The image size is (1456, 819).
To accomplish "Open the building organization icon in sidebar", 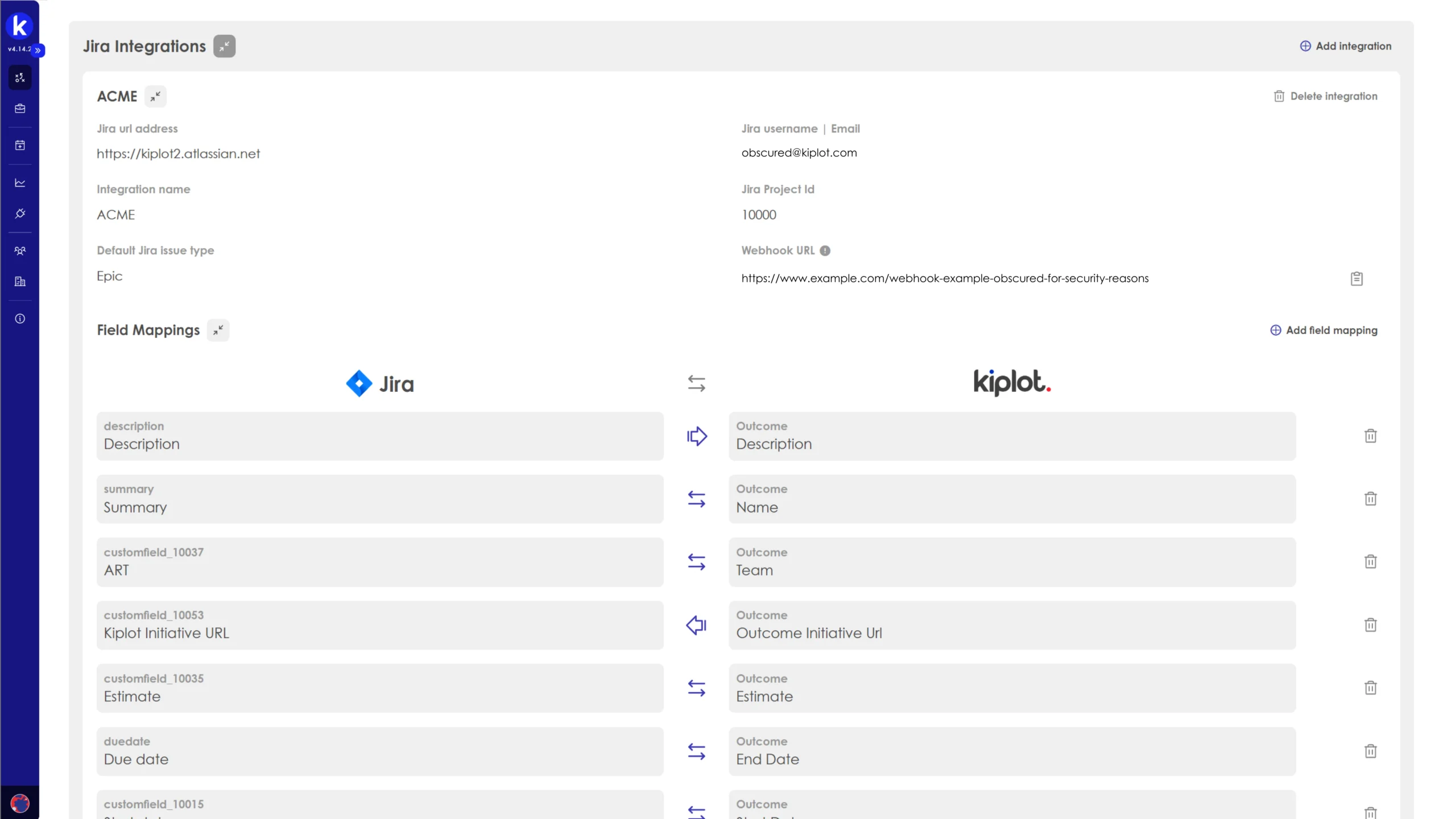I will 20,282.
